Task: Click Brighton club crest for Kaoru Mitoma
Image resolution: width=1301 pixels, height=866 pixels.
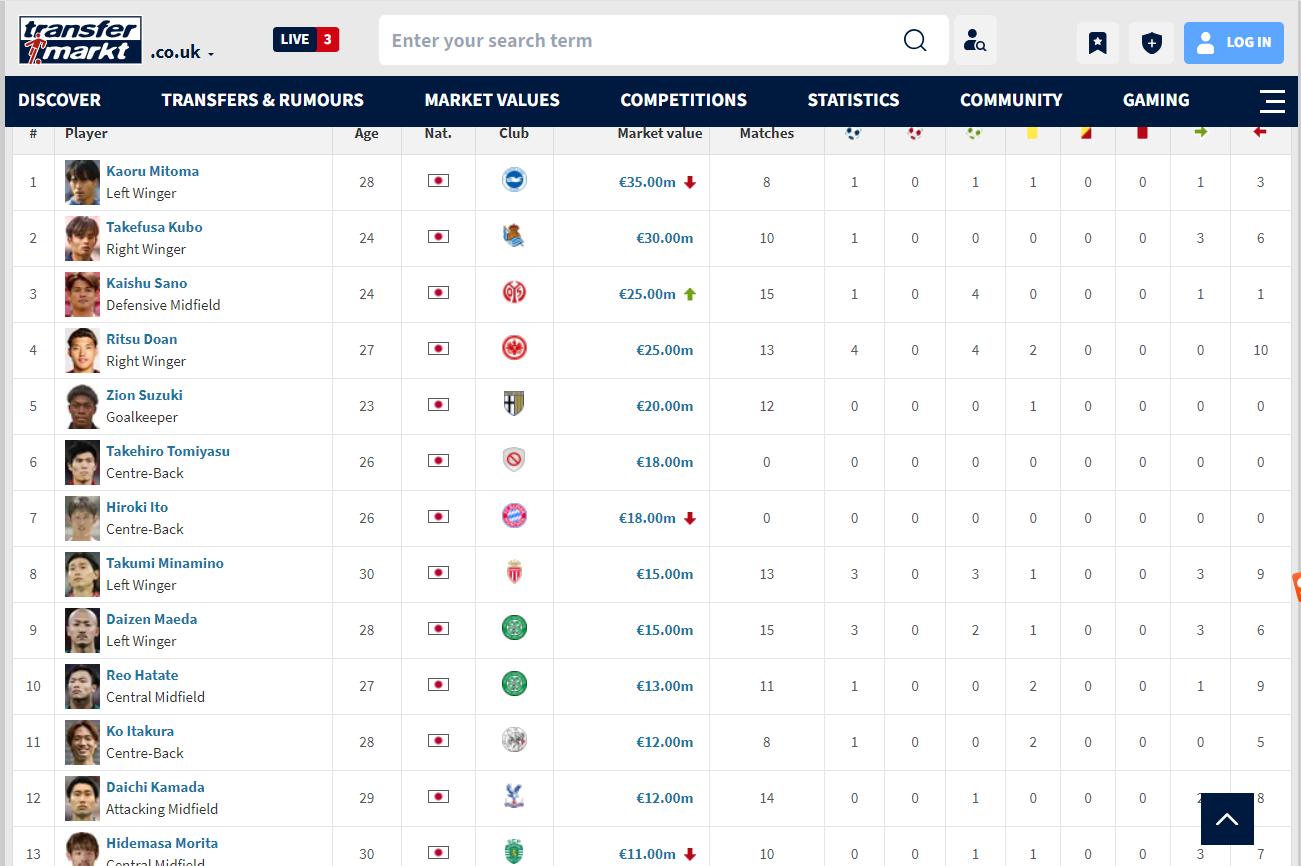Action: (514, 180)
